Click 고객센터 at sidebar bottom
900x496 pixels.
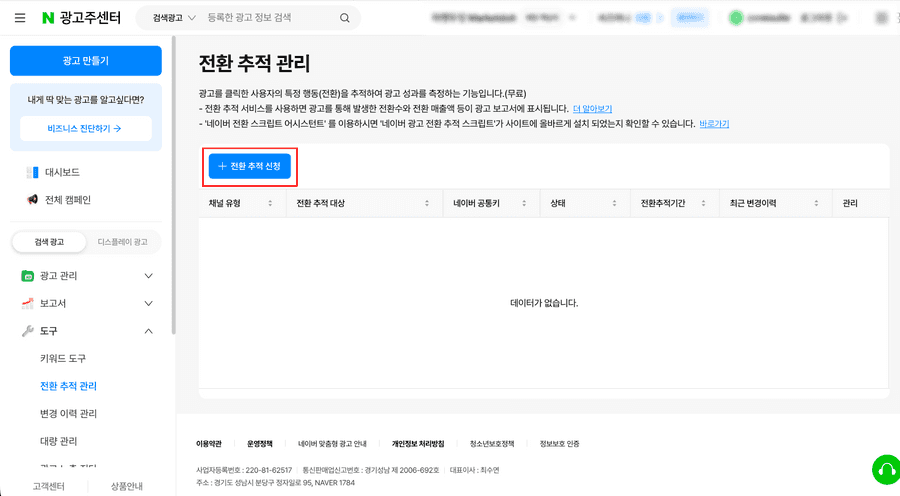[48, 486]
